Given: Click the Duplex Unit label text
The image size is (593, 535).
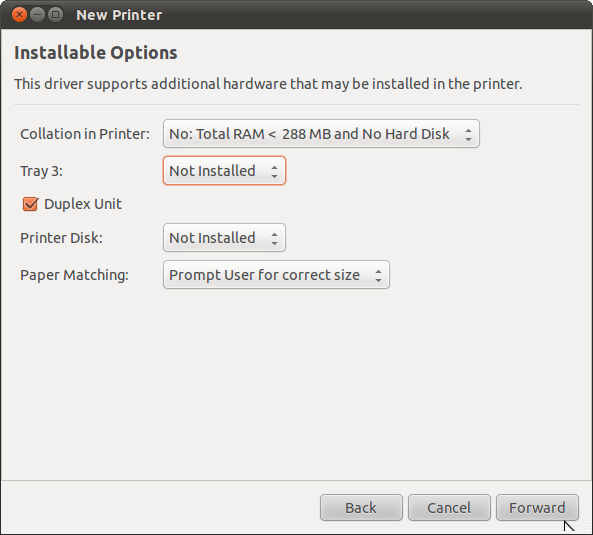Looking at the screenshot, I should click(x=83, y=204).
